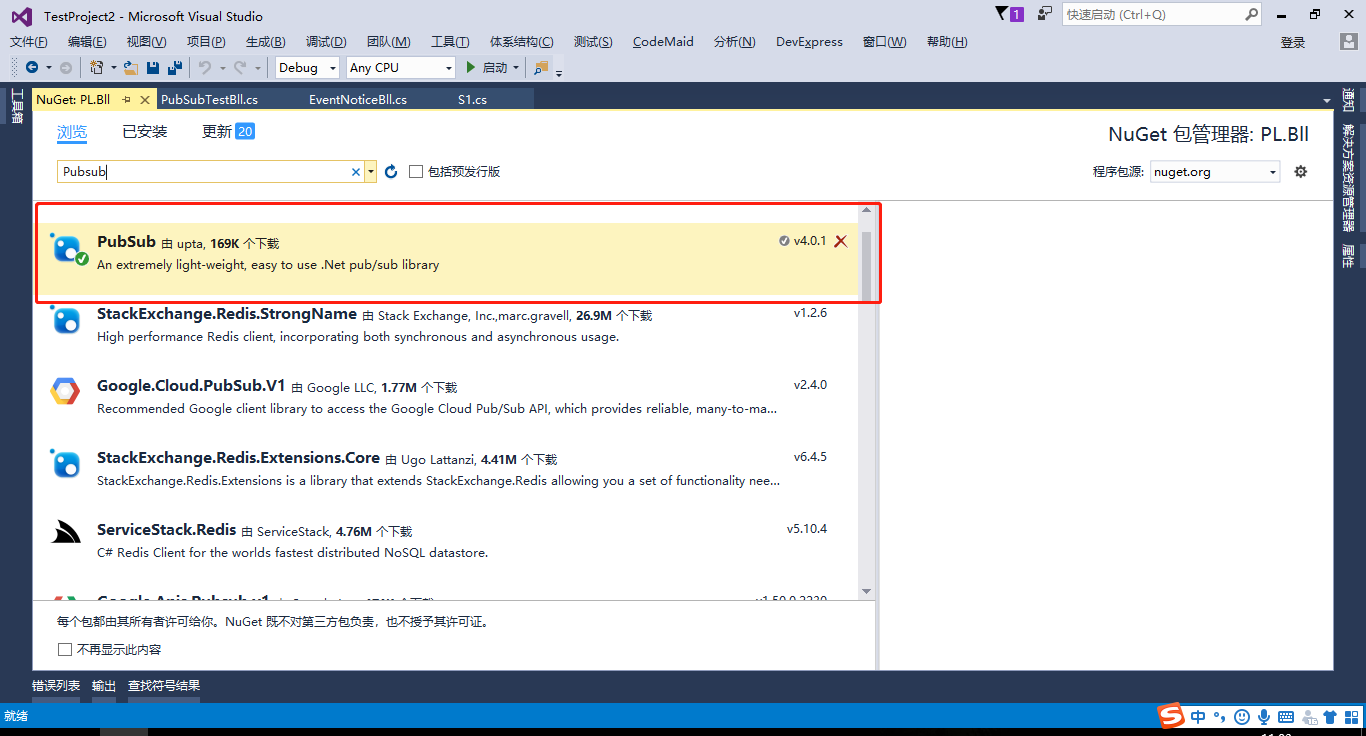Open NuGet settings gear icon
The width and height of the screenshot is (1366, 736).
[x=1301, y=172]
